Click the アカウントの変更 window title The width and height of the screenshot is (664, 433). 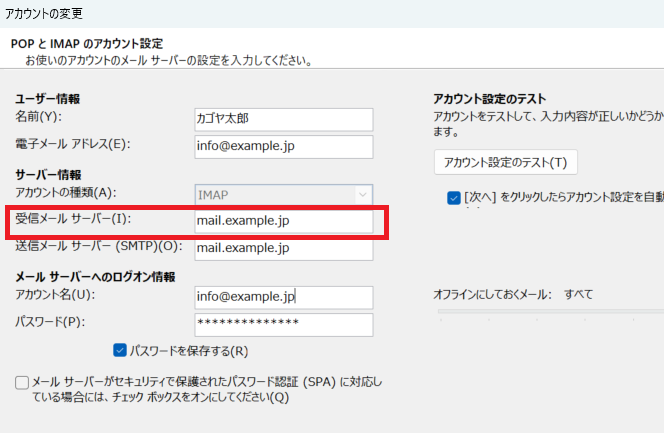tap(45, 14)
